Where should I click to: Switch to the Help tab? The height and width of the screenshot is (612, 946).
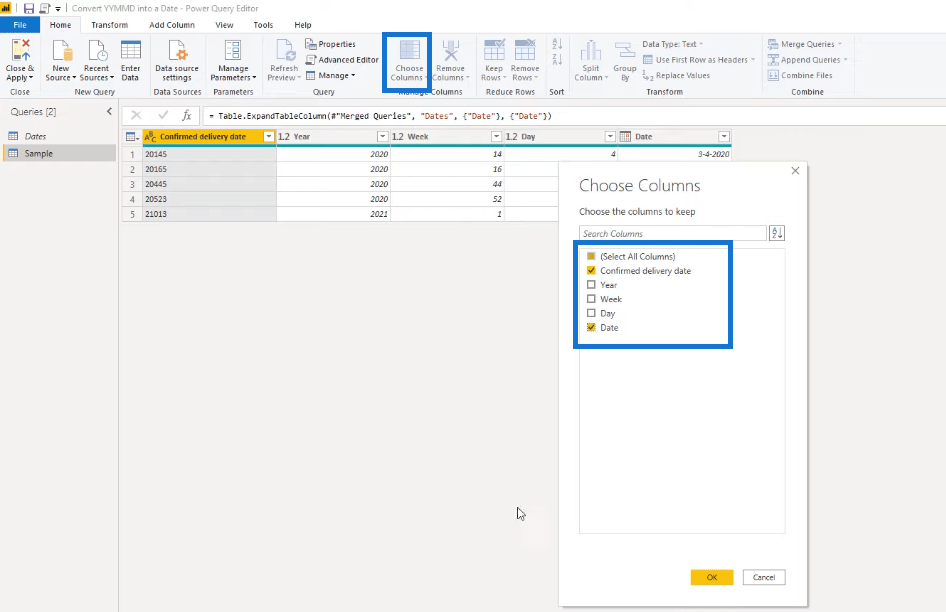(303, 25)
